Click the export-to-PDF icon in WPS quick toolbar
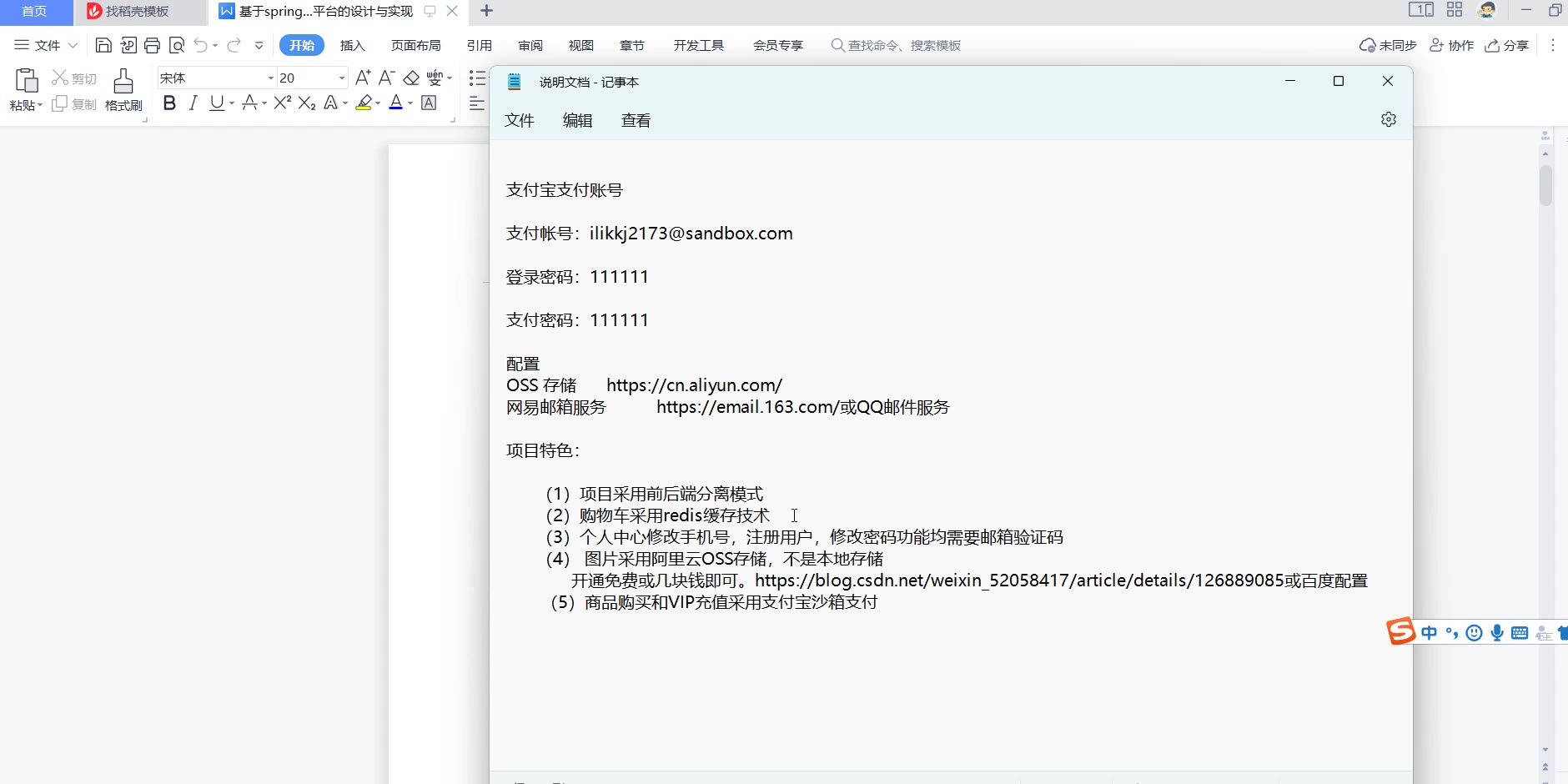This screenshot has width=1568, height=784. [128, 45]
